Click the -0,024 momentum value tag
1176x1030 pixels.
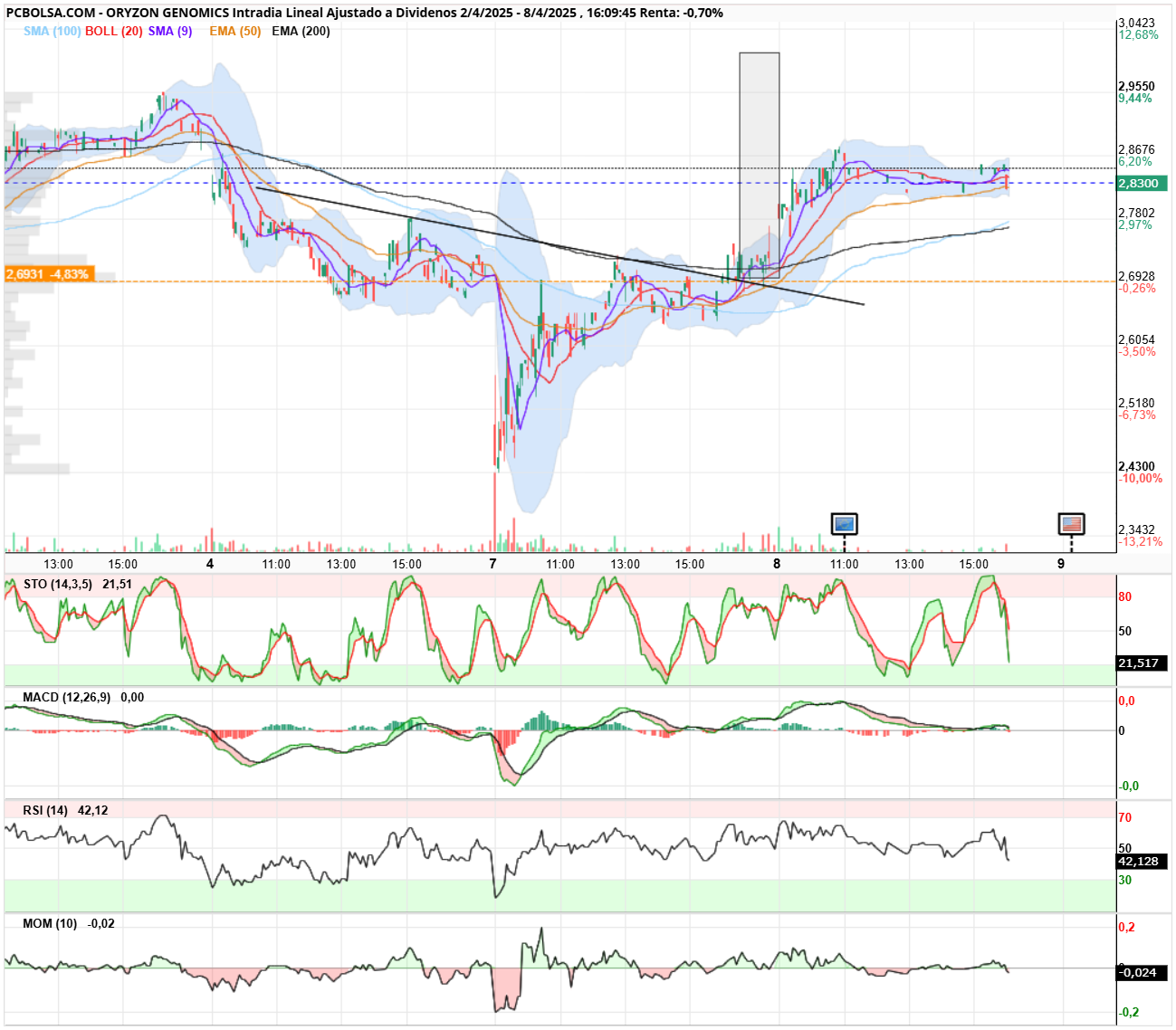[1143, 972]
